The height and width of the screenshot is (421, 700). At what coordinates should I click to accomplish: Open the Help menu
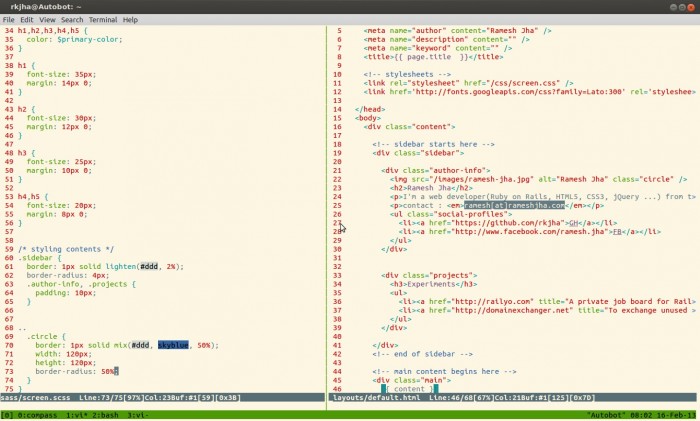[130, 20]
